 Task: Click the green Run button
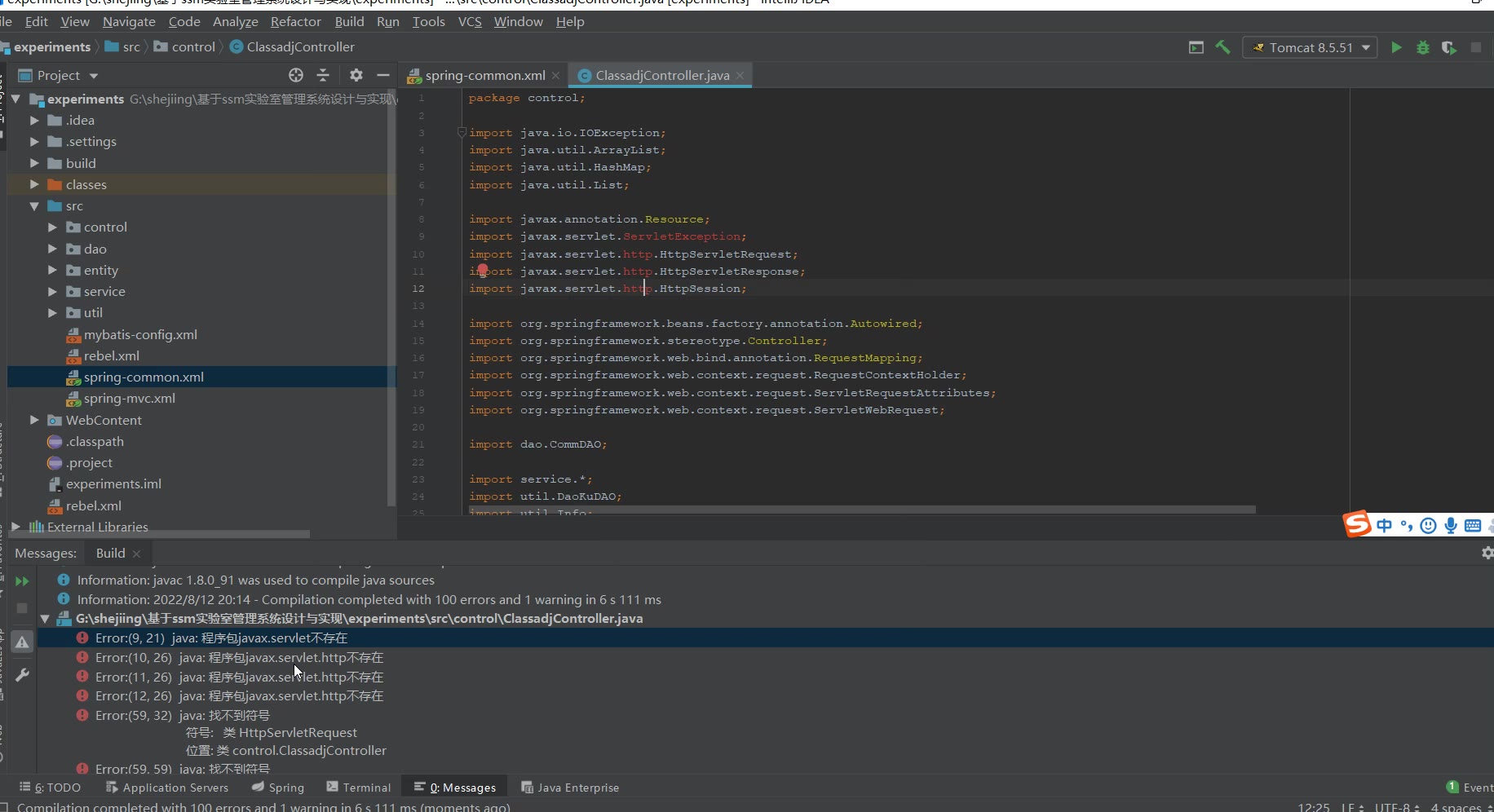pos(1396,47)
